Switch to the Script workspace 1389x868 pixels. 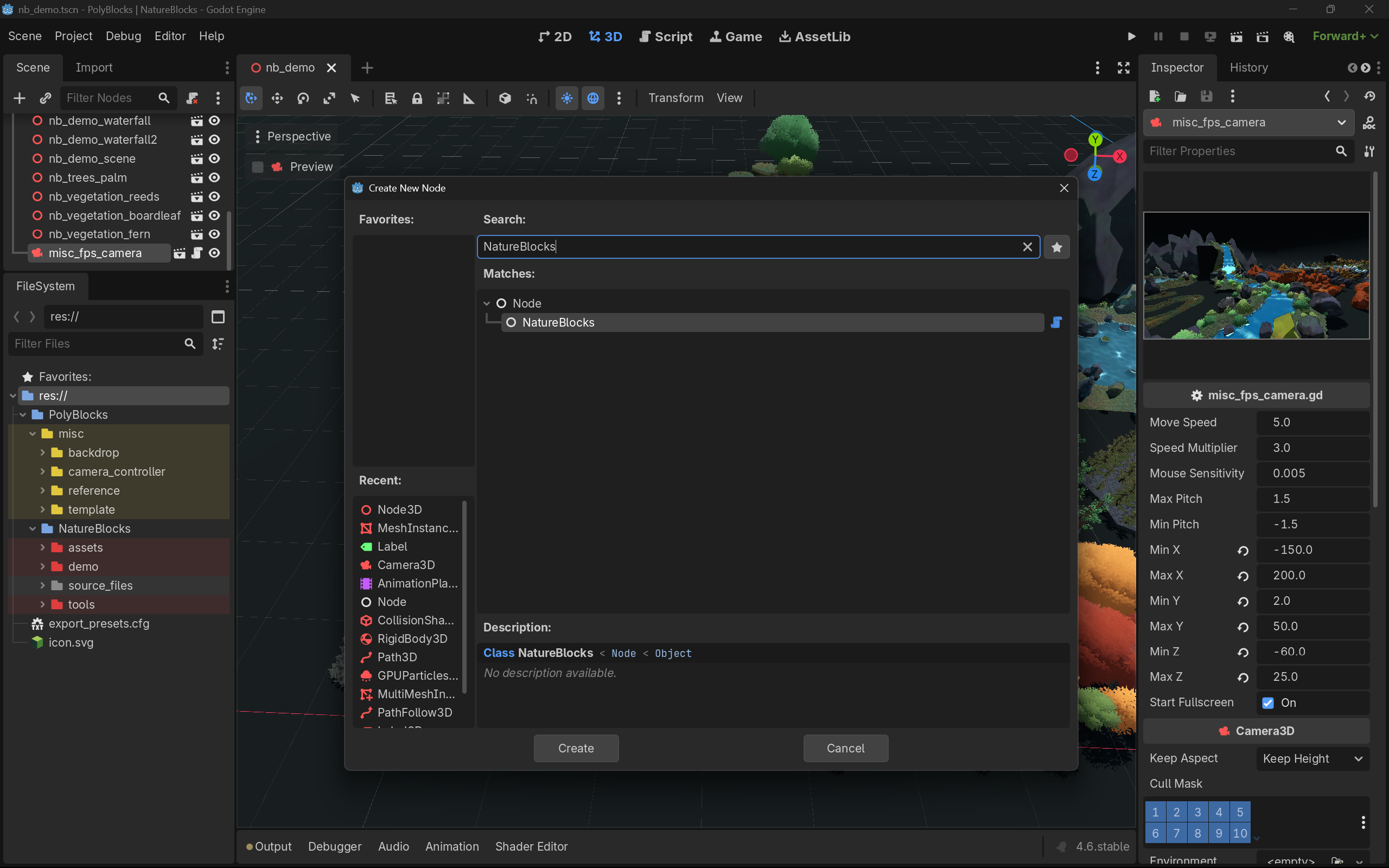(666, 37)
